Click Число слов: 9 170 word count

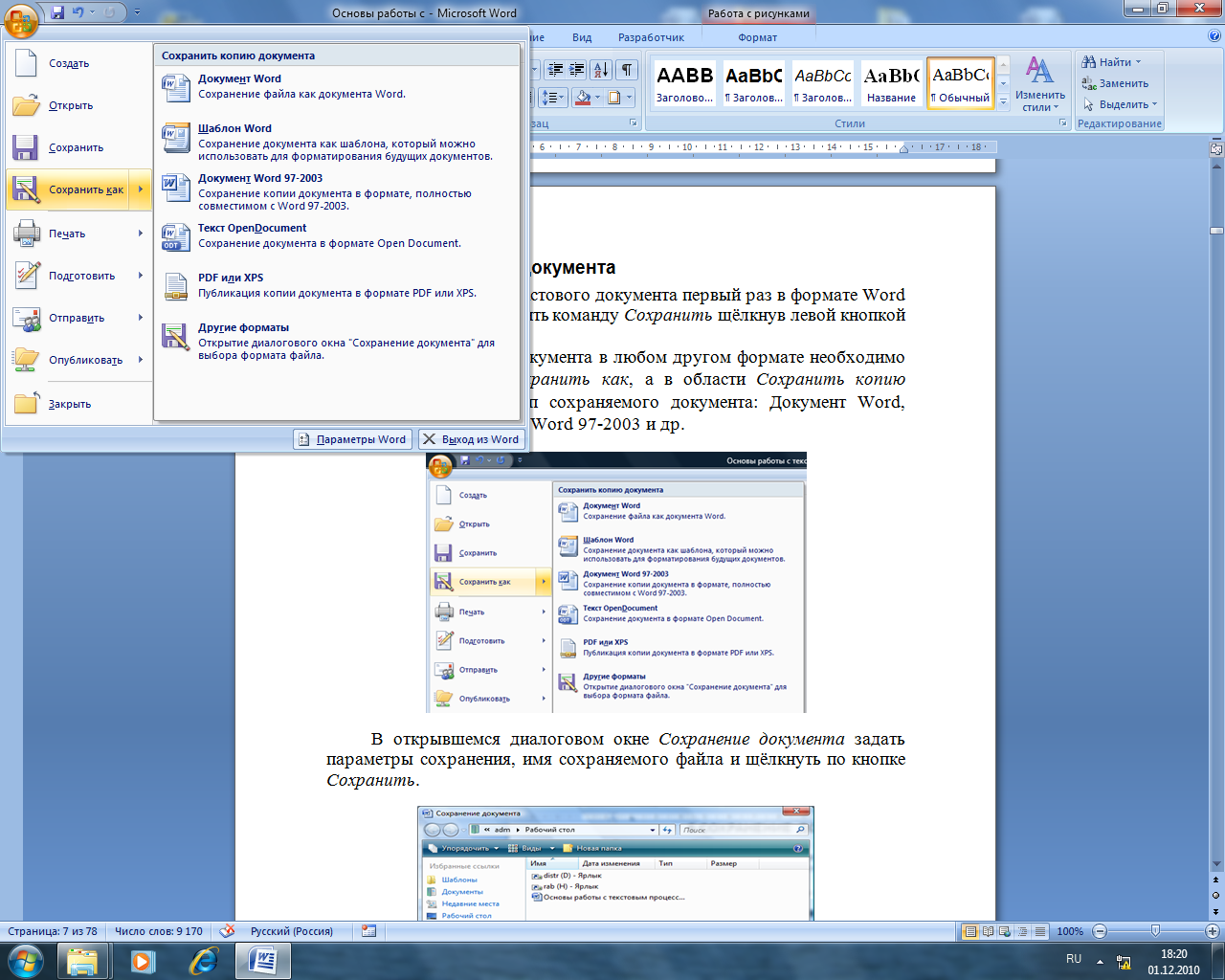pos(159,931)
